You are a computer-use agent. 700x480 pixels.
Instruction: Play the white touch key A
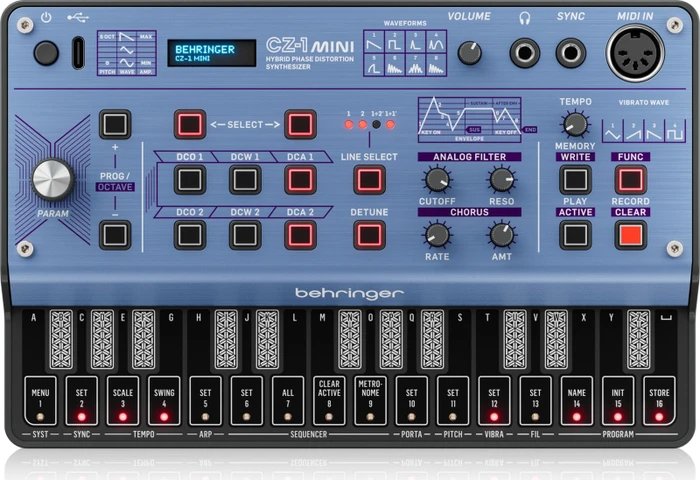pyautogui.click(x=34, y=340)
